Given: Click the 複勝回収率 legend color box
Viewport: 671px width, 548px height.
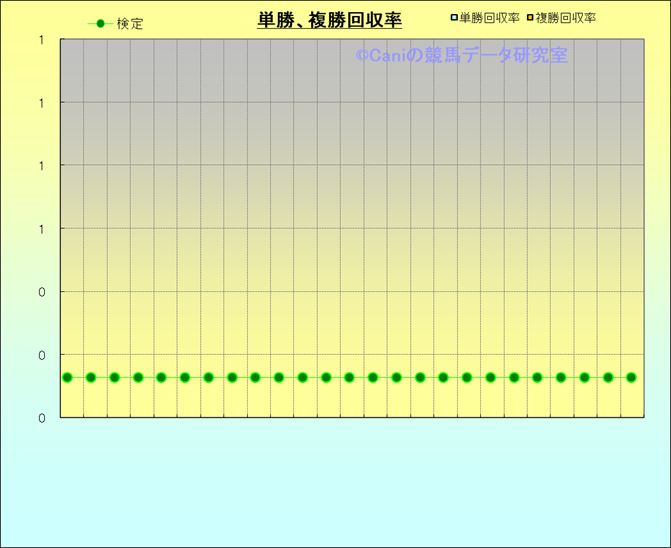Looking at the screenshot, I should (531, 18).
